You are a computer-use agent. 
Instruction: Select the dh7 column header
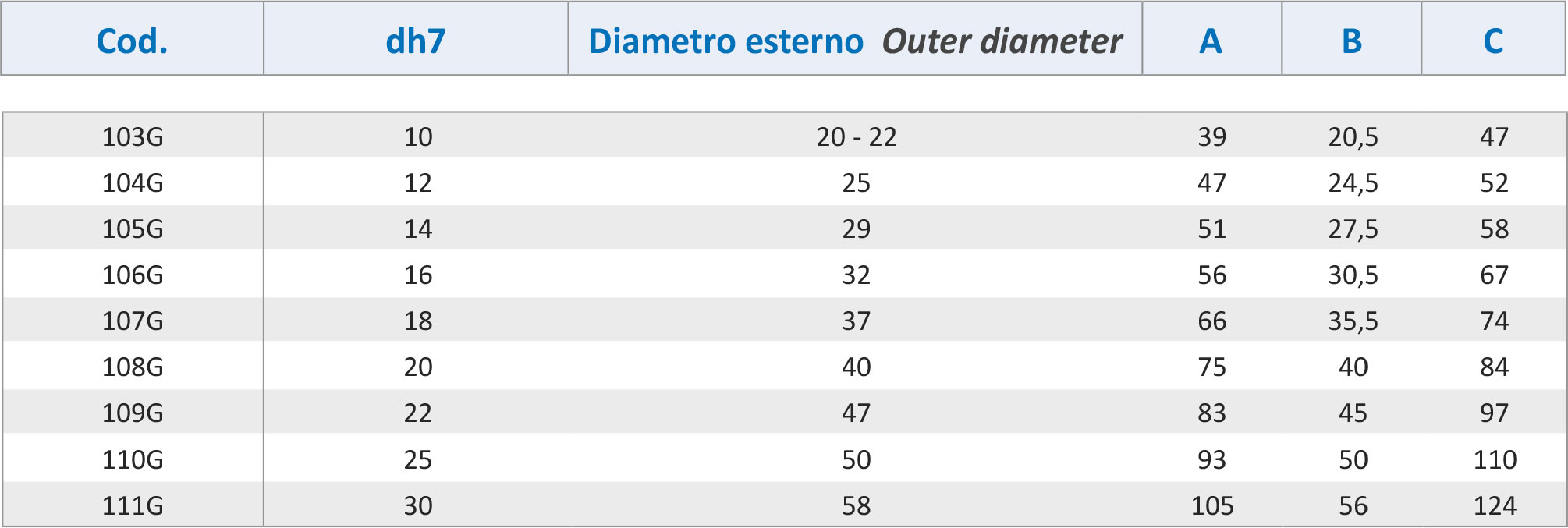416,41
